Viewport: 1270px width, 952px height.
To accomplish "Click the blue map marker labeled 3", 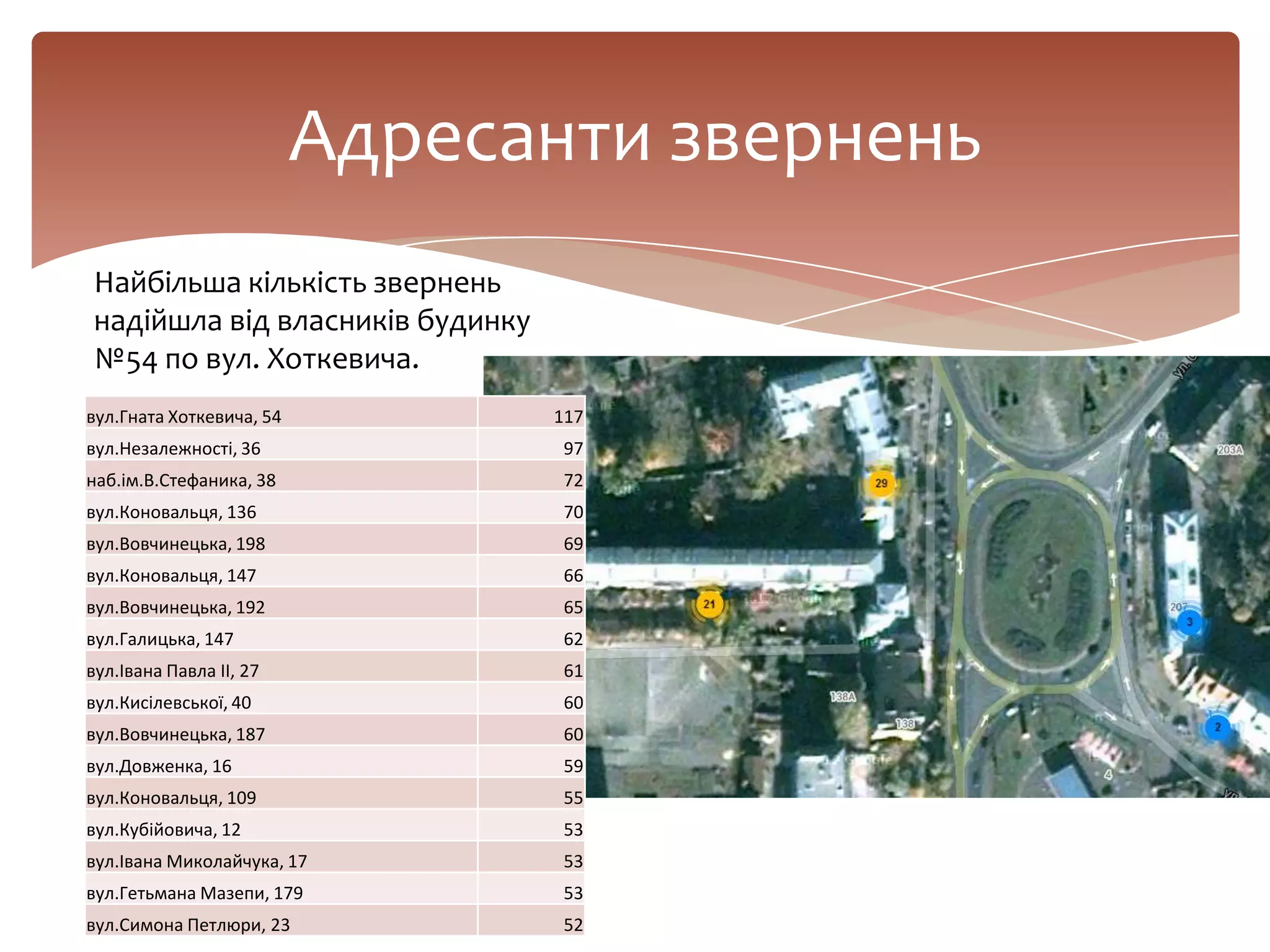I will tap(1189, 622).
